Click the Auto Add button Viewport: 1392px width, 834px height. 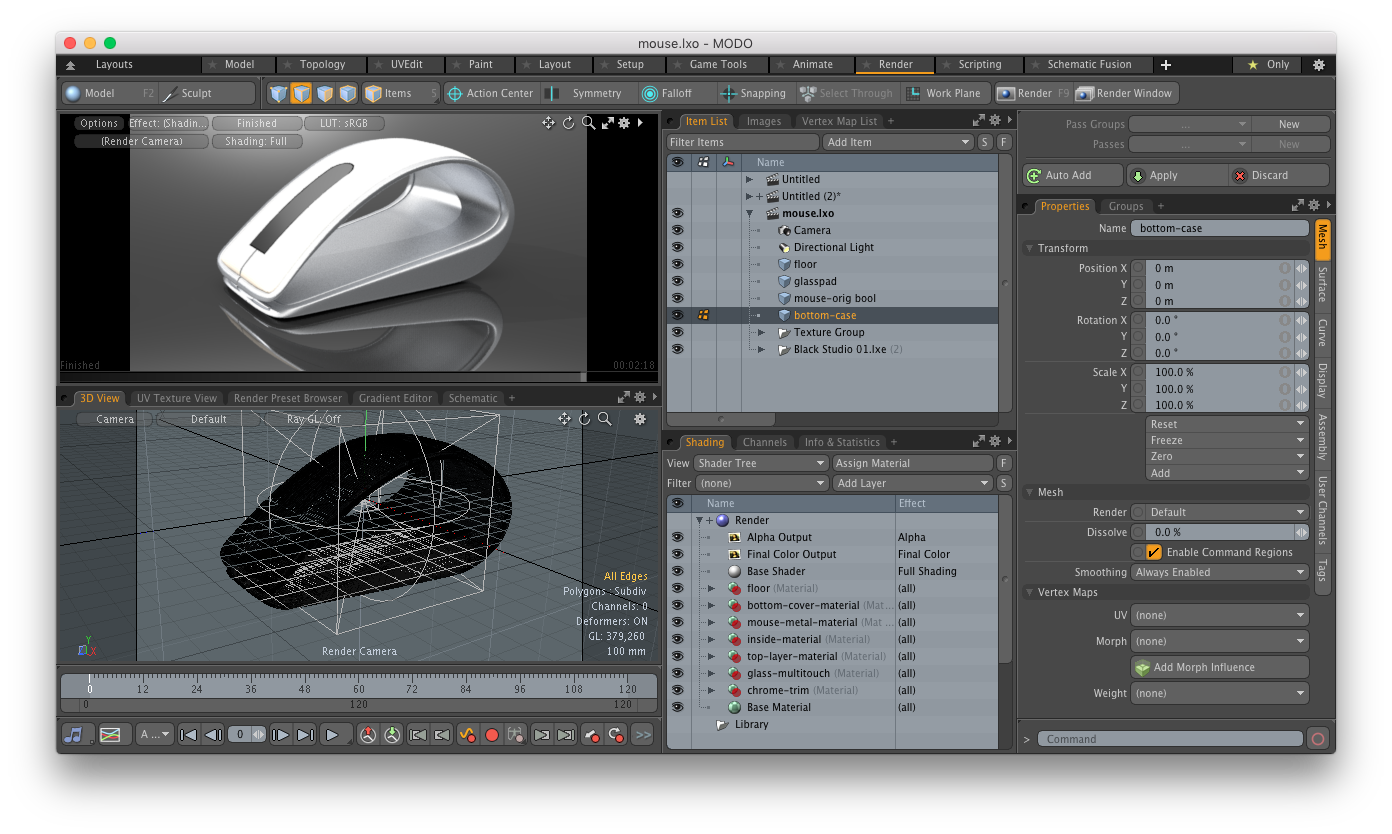point(1073,175)
